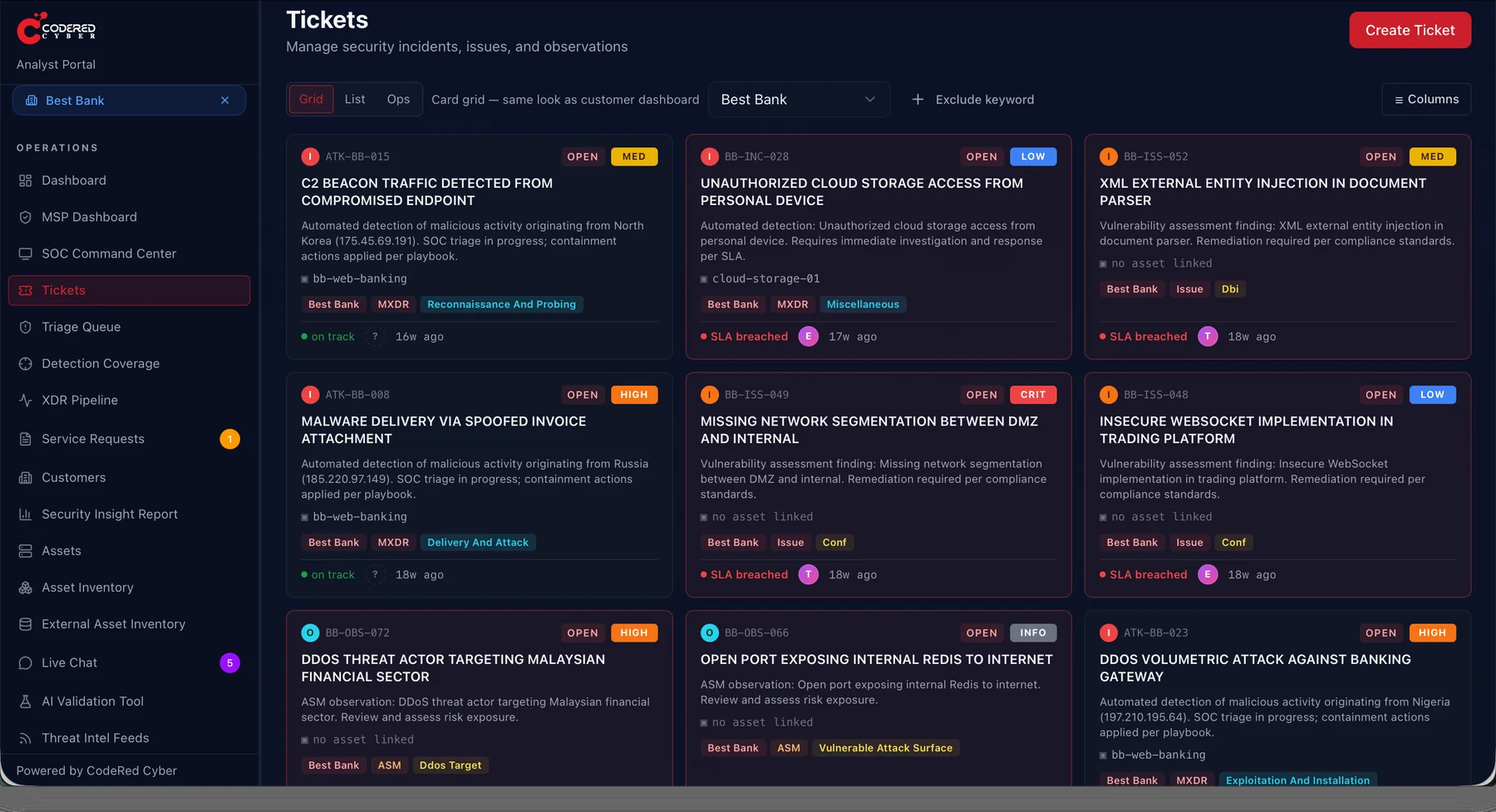The width and height of the screenshot is (1496, 812).
Task: Click the Dbi tag on BB-ISS-052
Action: coord(1230,289)
